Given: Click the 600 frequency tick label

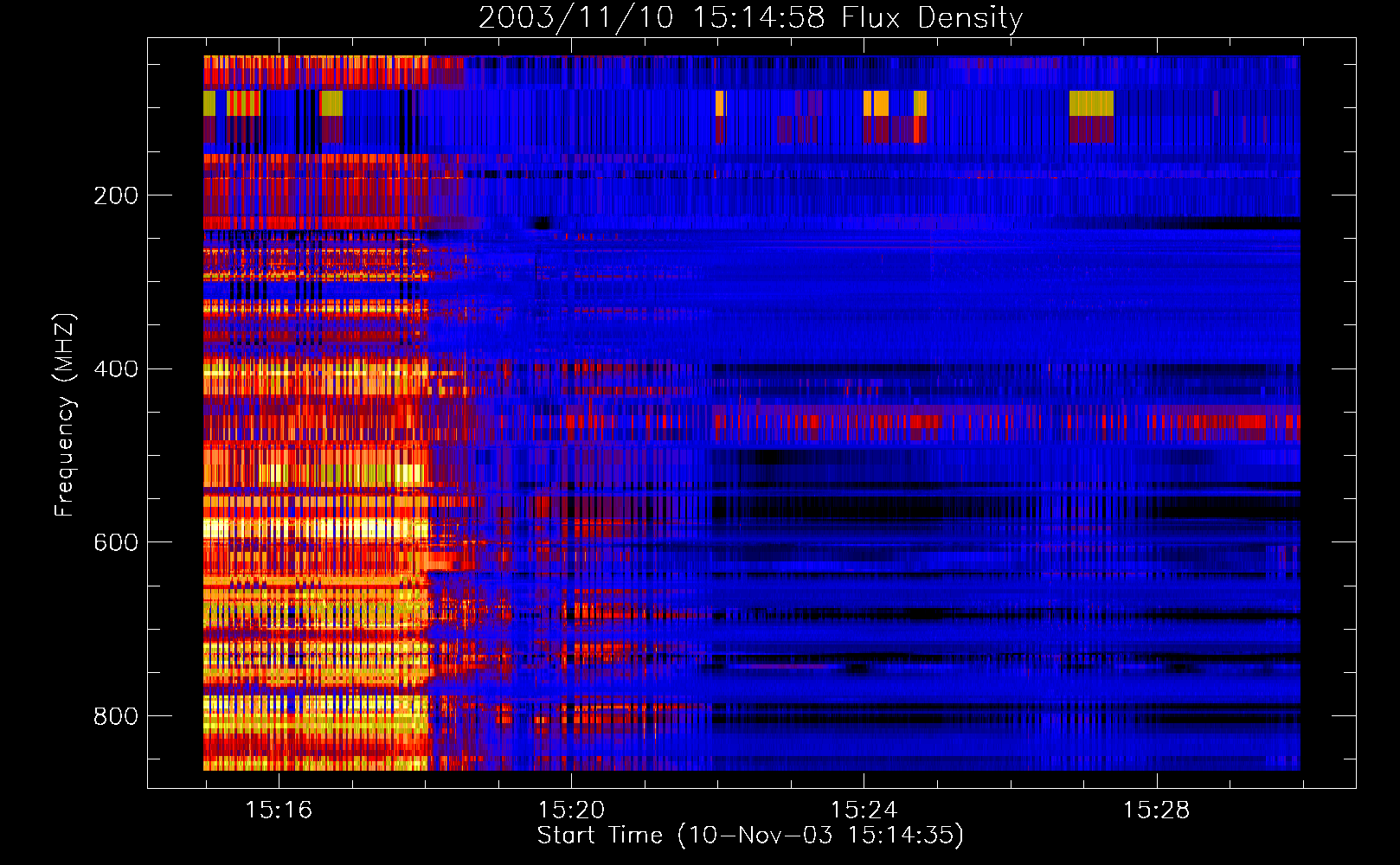Looking at the screenshot, I should [116, 542].
